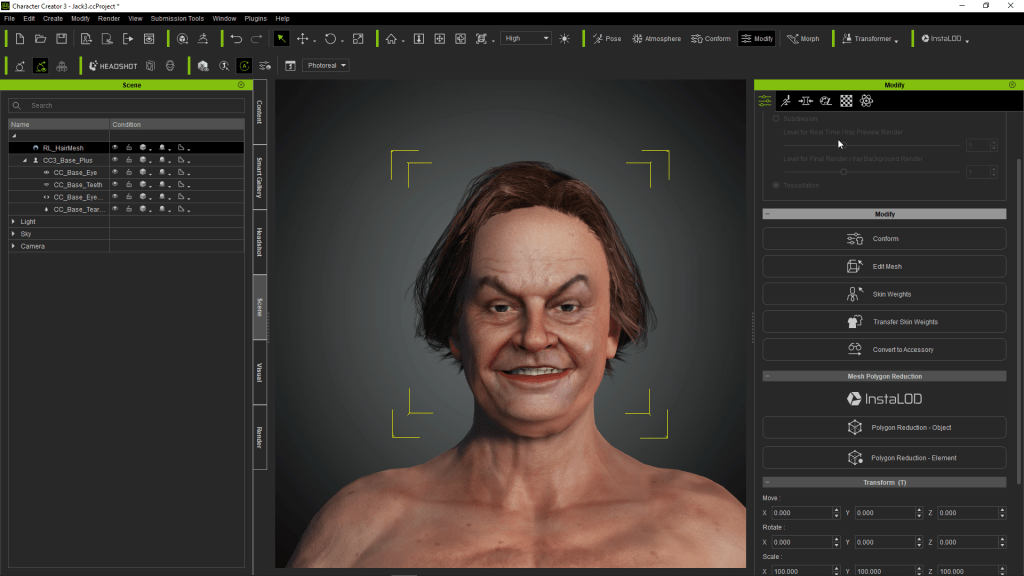Select the Tessellation radio button
Image resolution: width=1024 pixels, height=576 pixels.
coord(776,185)
